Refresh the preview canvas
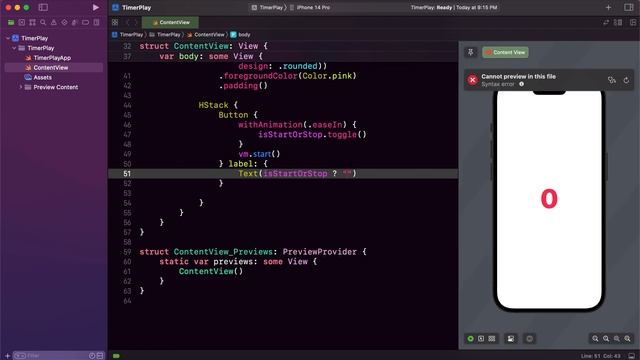Image resolution: width=640 pixels, height=360 pixels. [x=626, y=80]
